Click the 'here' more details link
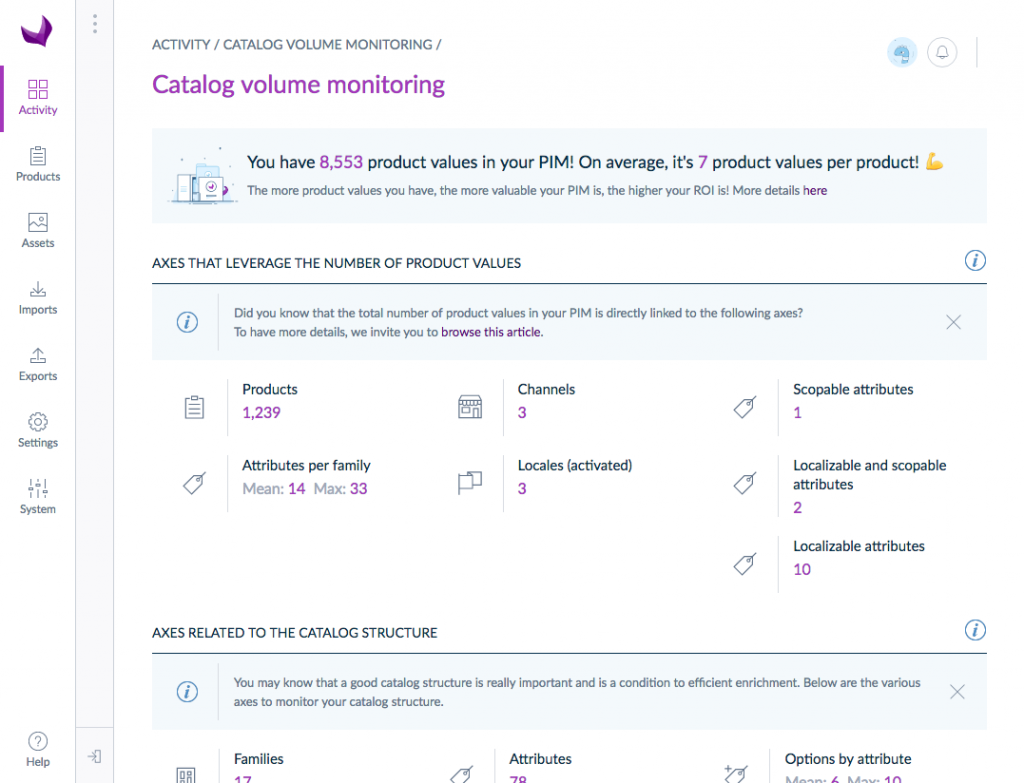 click(x=815, y=190)
